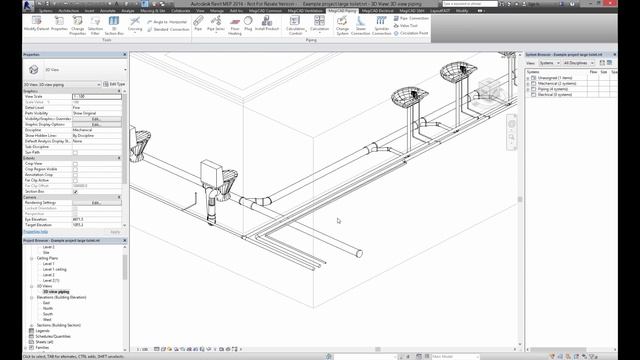The image size is (640, 360).
Task: Click the Project Browser vertical scrollbar
Action: click(125, 267)
